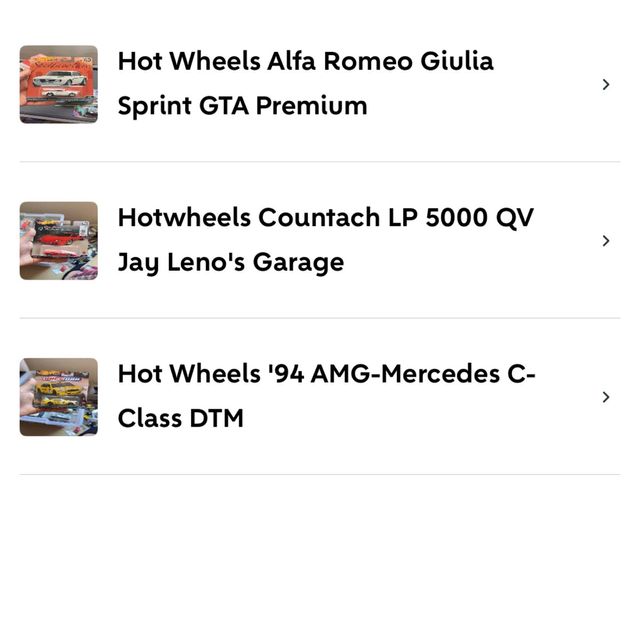Click the 'Class DTM' text line
This screenshot has height=617, width=640.
pyautogui.click(x=180, y=418)
